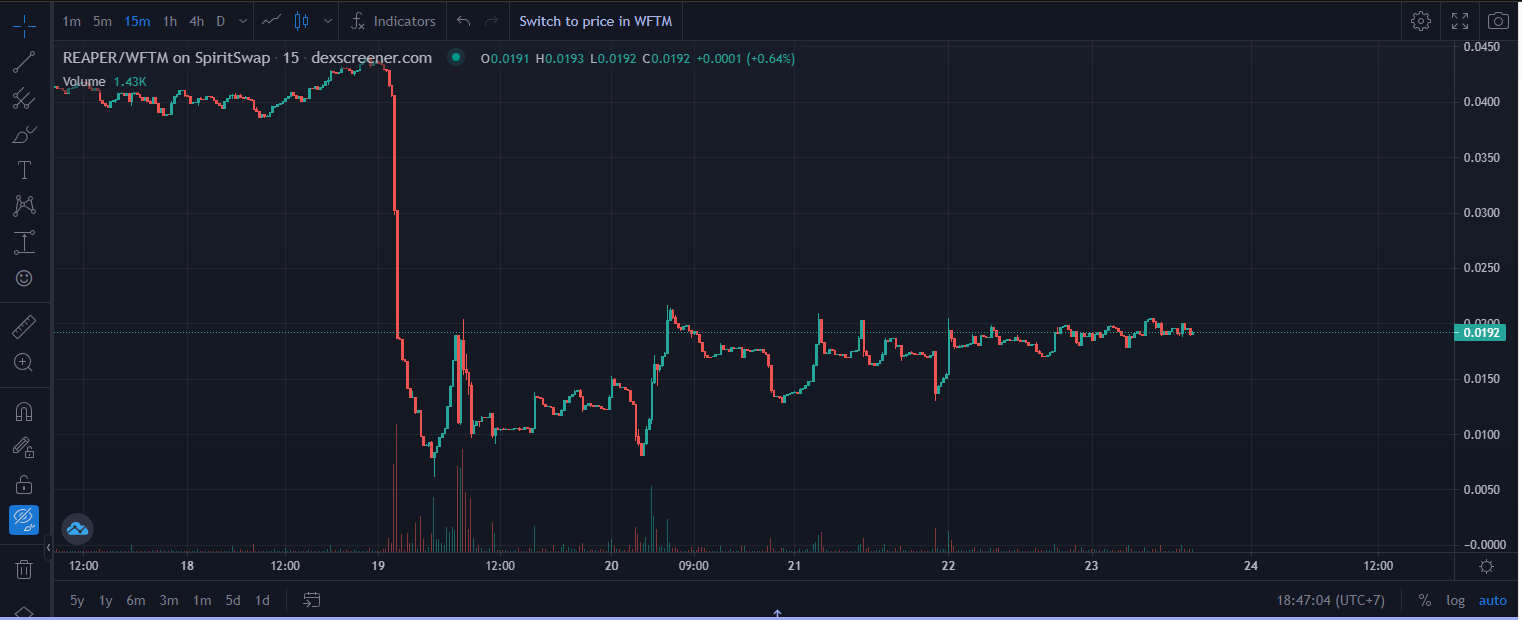The height and width of the screenshot is (620, 1522).
Task: Toggle magnet mode for drawings
Action: tap(24, 412)
